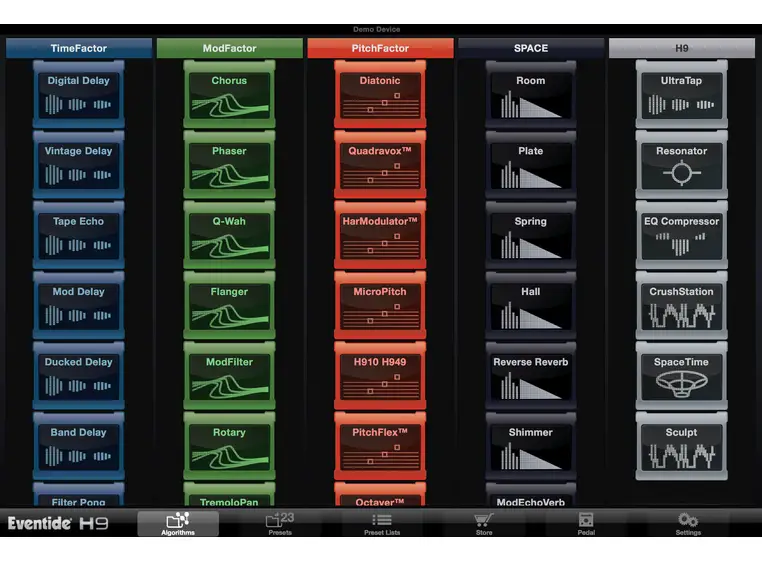The height and width of the screenshot is (562, 762).
Task: Open the Diatonic pitch algorithm
Action: 380,94
